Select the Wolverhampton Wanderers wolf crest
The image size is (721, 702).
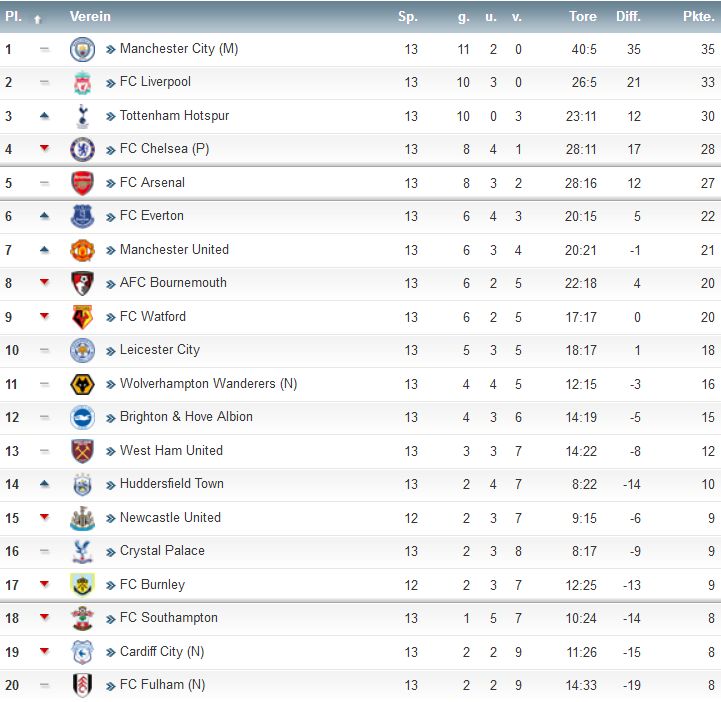pos(82,384)
